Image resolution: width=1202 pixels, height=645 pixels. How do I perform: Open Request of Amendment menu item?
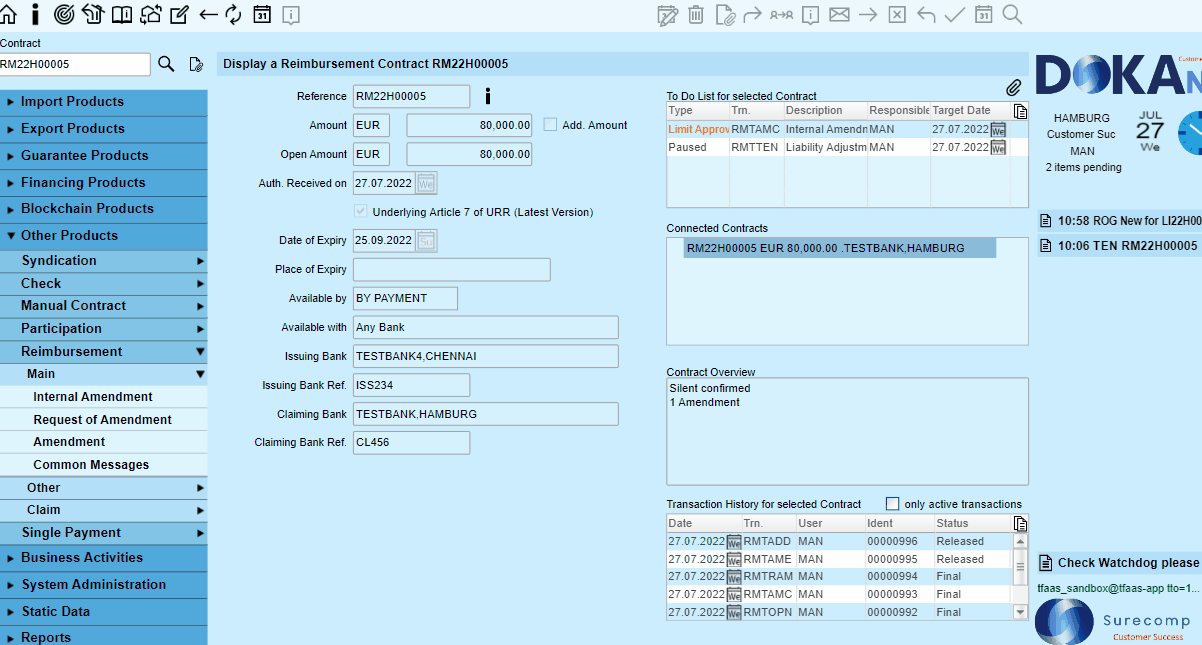pos(104,420)
